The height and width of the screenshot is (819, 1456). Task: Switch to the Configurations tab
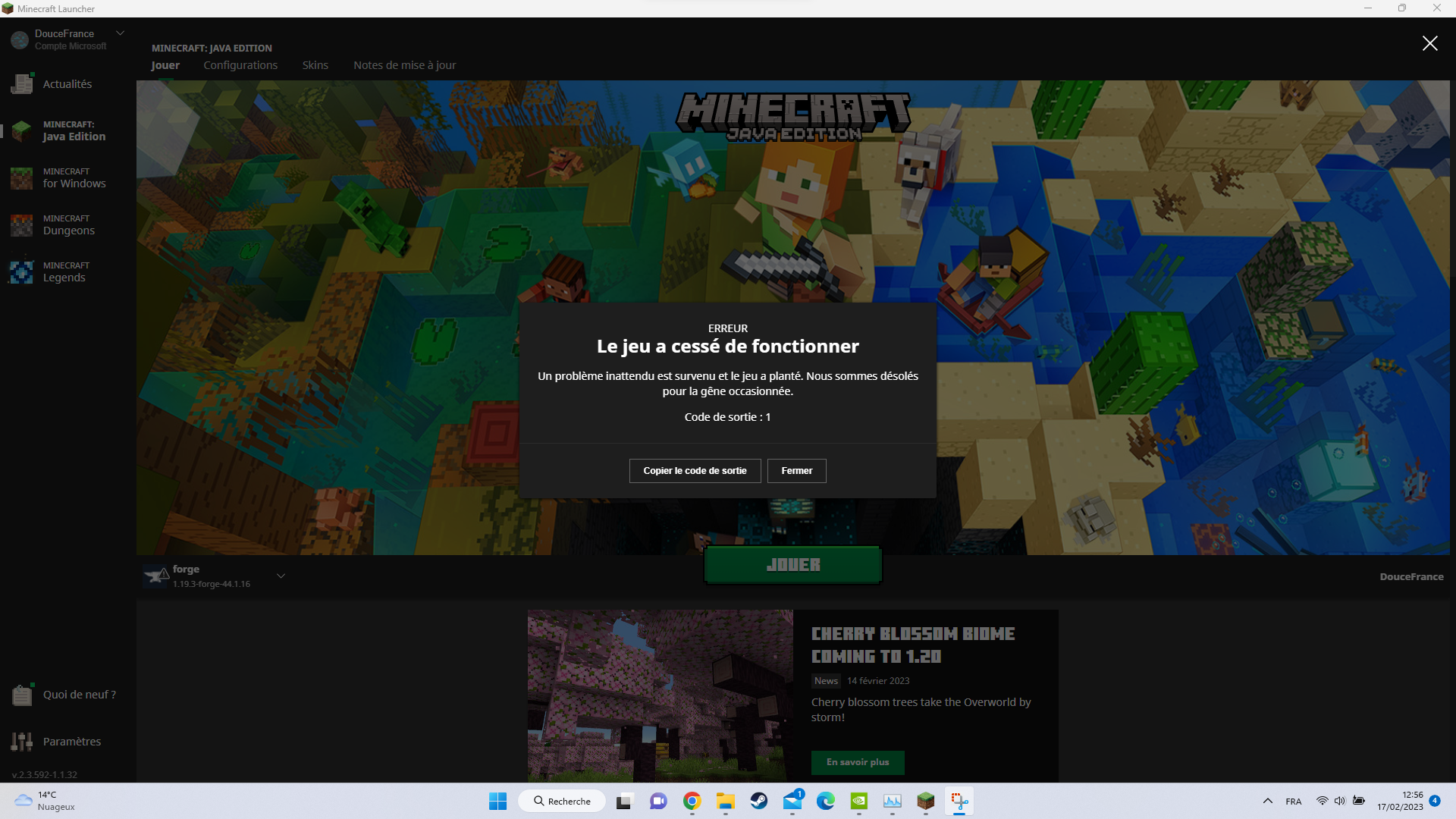(240, 65)
